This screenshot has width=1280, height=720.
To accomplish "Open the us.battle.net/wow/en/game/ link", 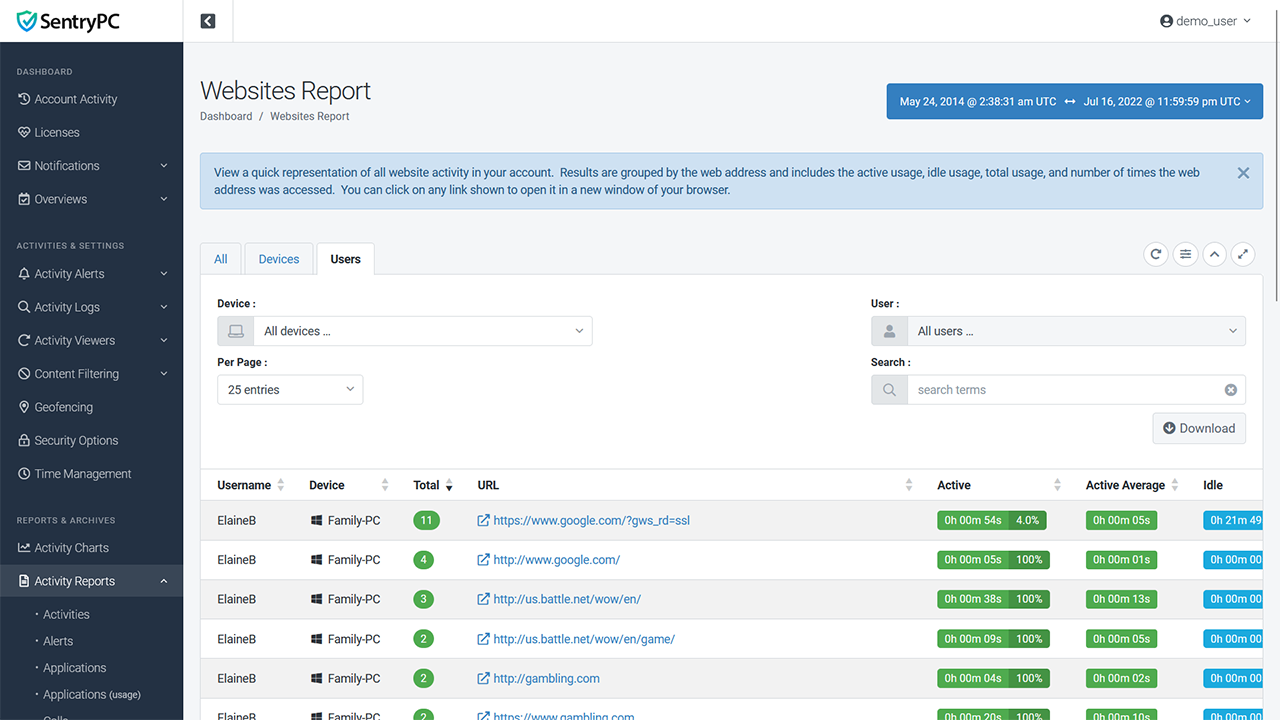I will (584, 639).
